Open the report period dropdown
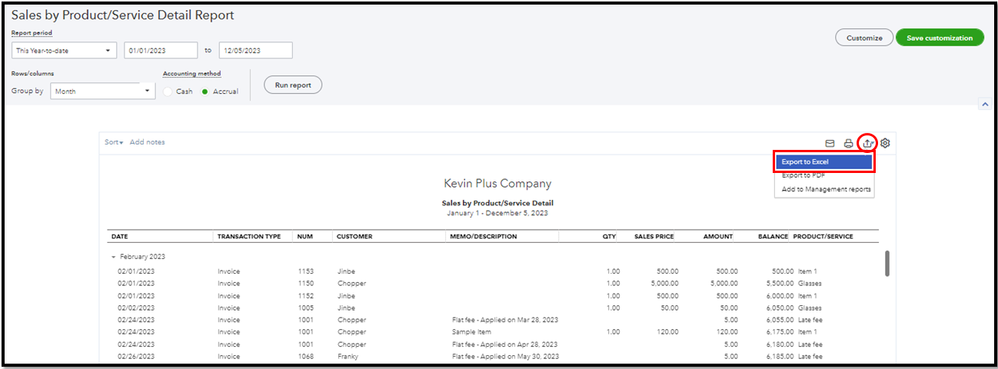 (x=64, y=50)
